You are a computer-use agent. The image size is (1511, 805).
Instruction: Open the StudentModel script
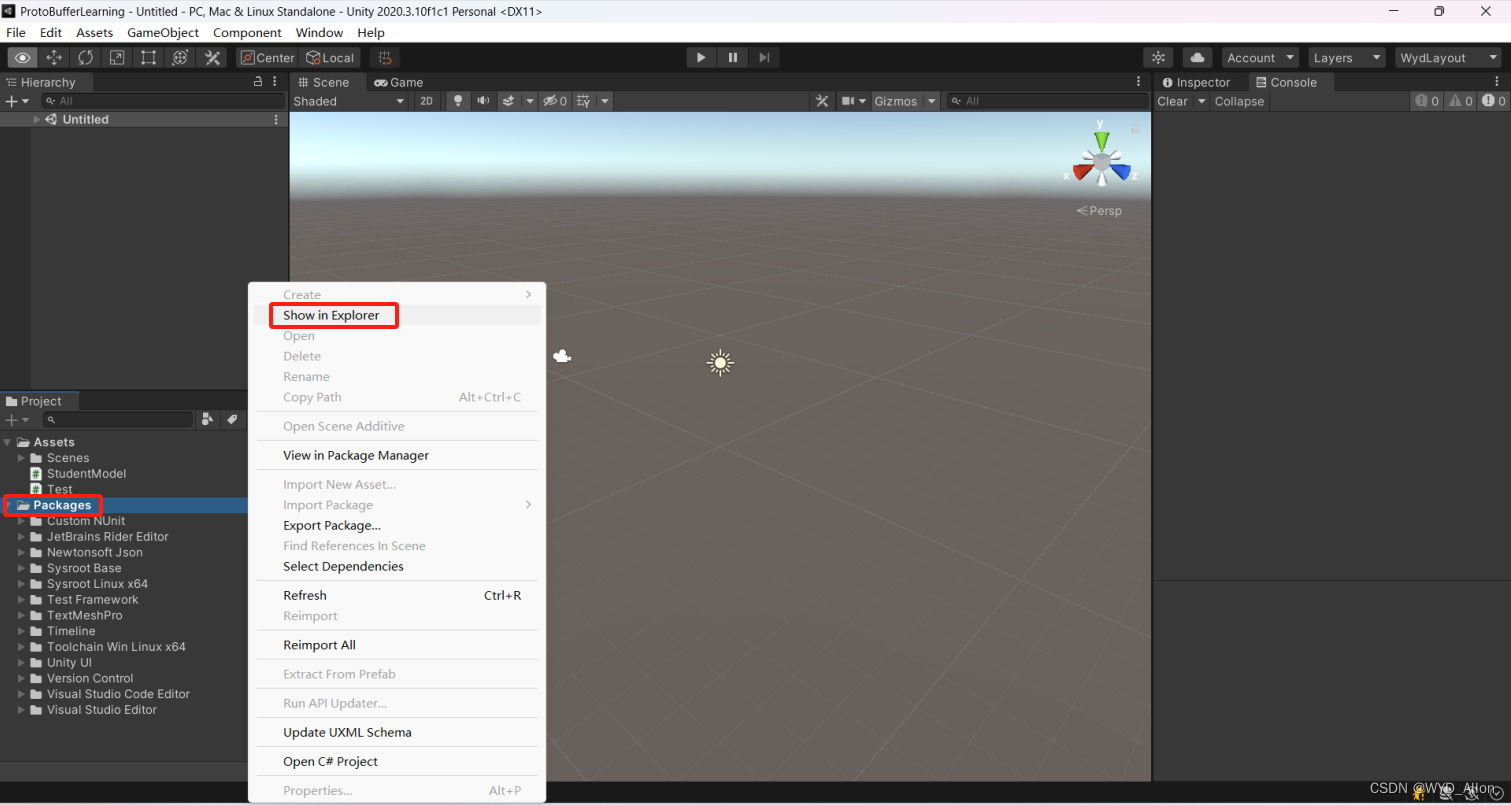click(x=78, y=474)
